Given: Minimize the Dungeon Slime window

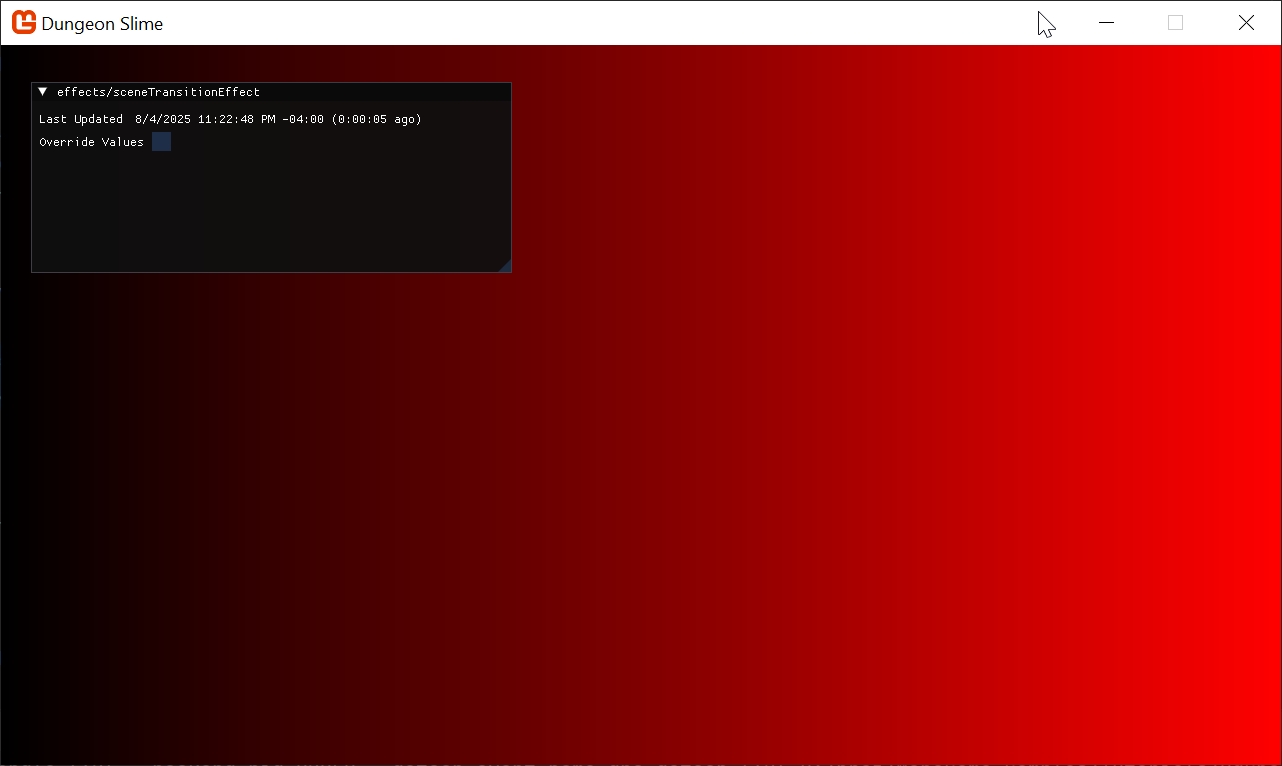Looking at the screenshot, I should [1106, 23].
